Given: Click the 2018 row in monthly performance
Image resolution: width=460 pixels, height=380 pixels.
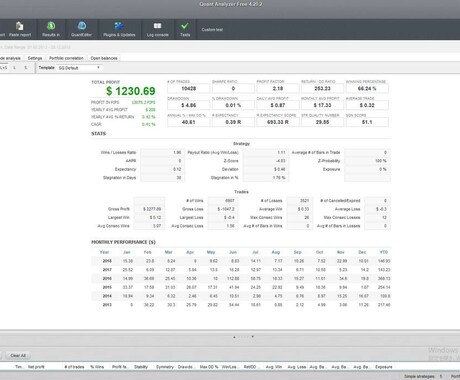Looking at the screenshot, I should coord(241,261).
